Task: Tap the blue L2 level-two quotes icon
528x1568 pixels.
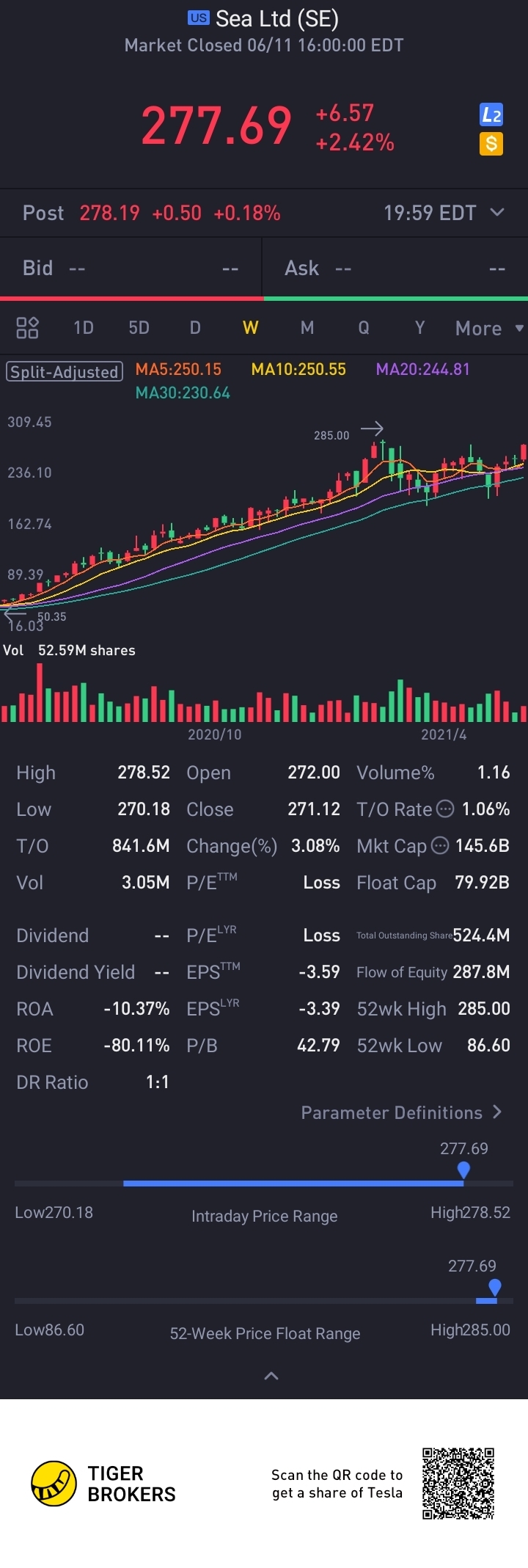Action: point(491,114)
